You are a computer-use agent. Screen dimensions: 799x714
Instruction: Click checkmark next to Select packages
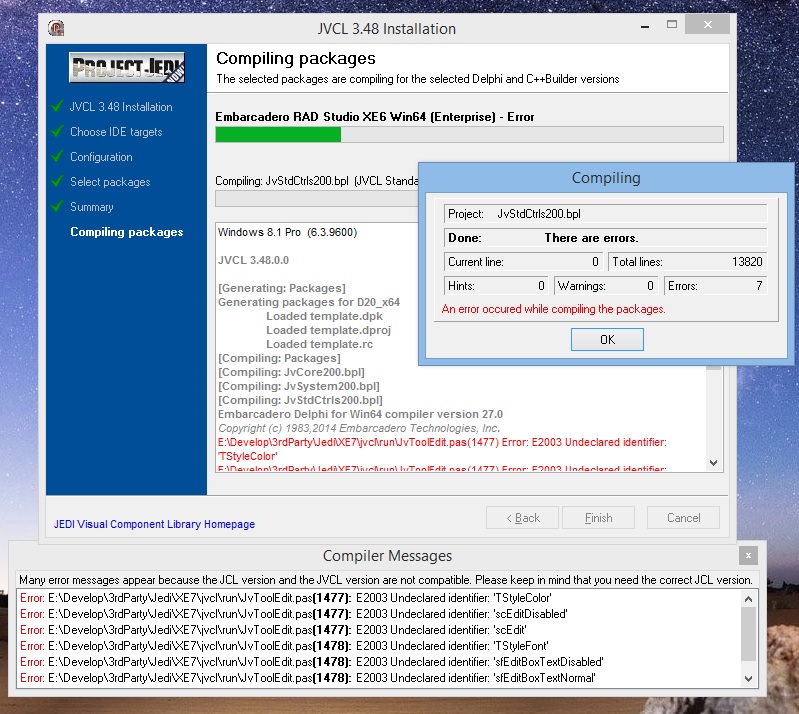(58, 181)
